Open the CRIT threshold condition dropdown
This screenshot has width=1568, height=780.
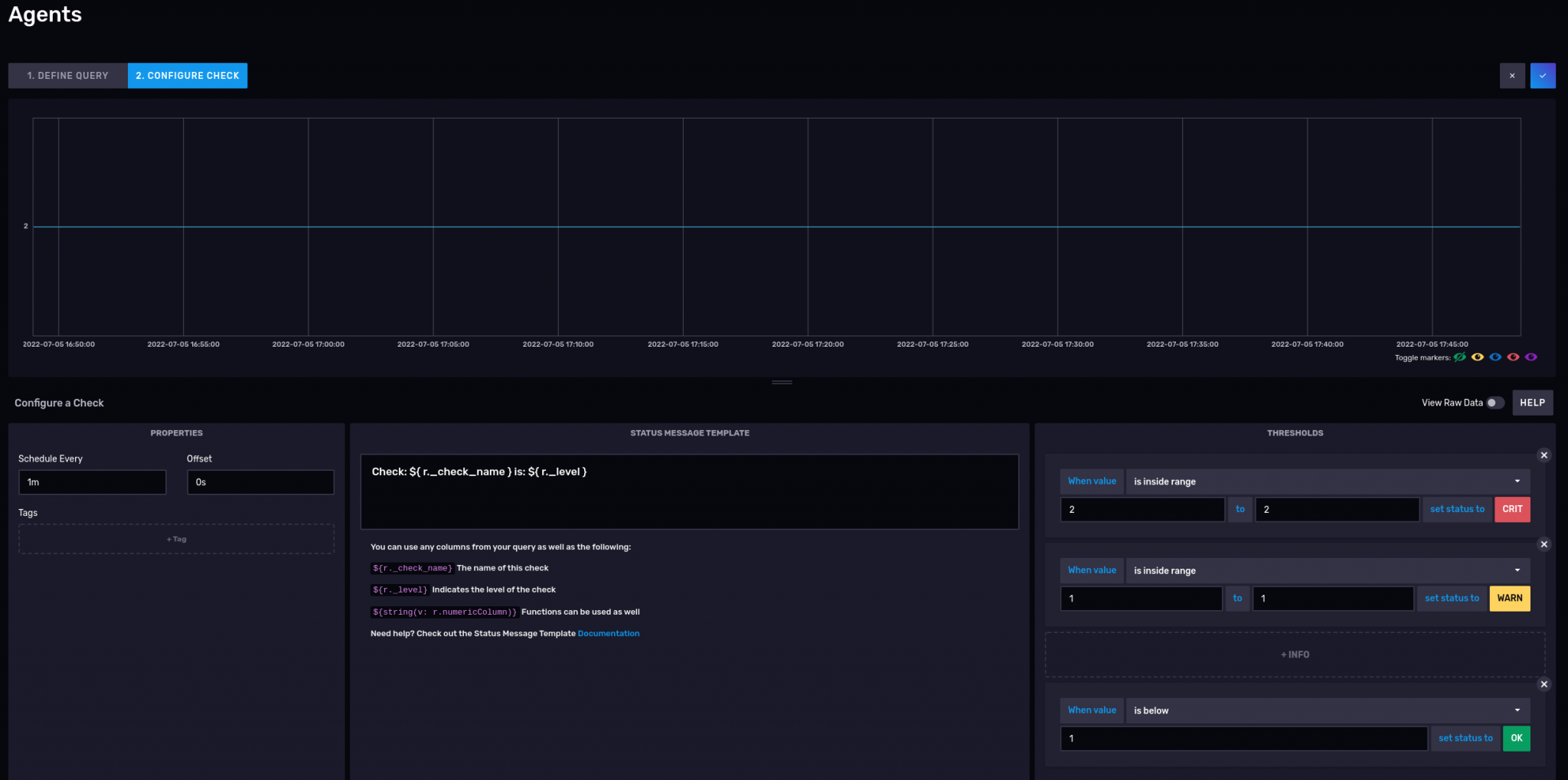click(1328, 481)
